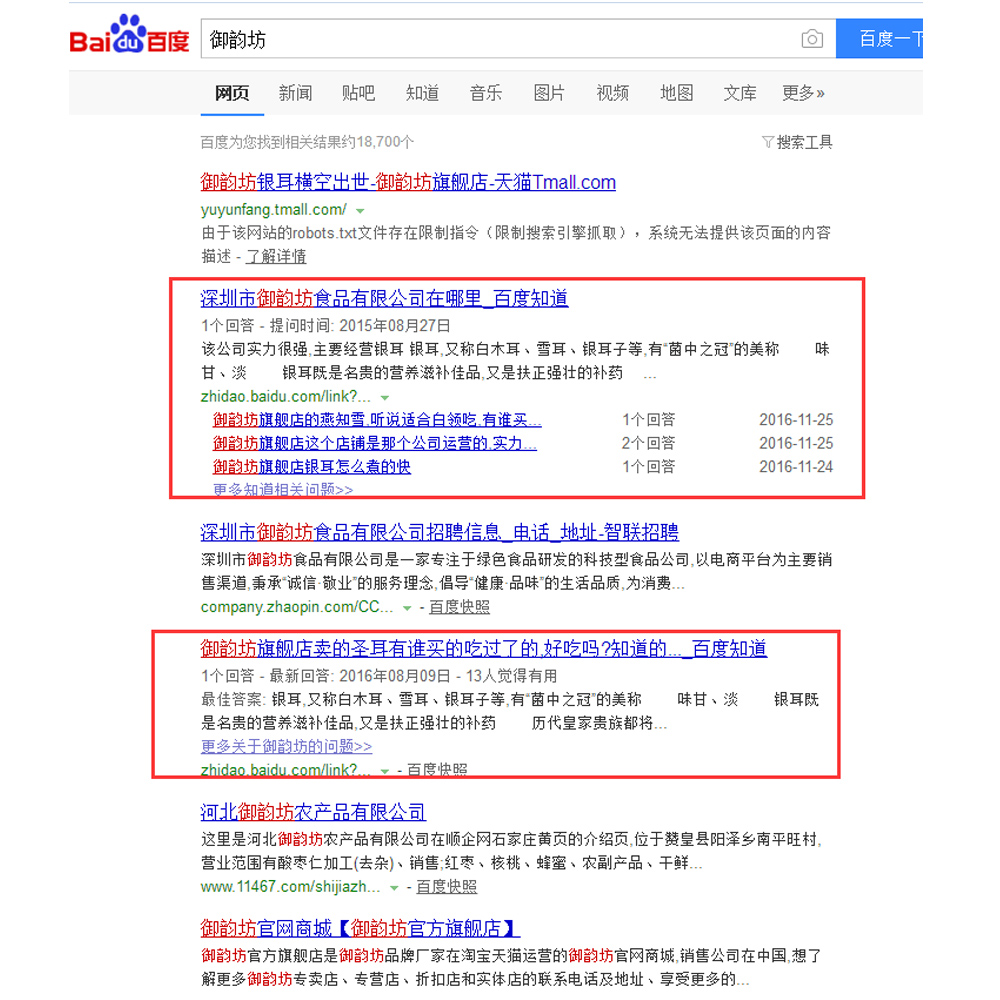Expand 更多» search categories
Image resolution: width=1000 pixels, height=1000 pixels.
[x=804, y=93]
